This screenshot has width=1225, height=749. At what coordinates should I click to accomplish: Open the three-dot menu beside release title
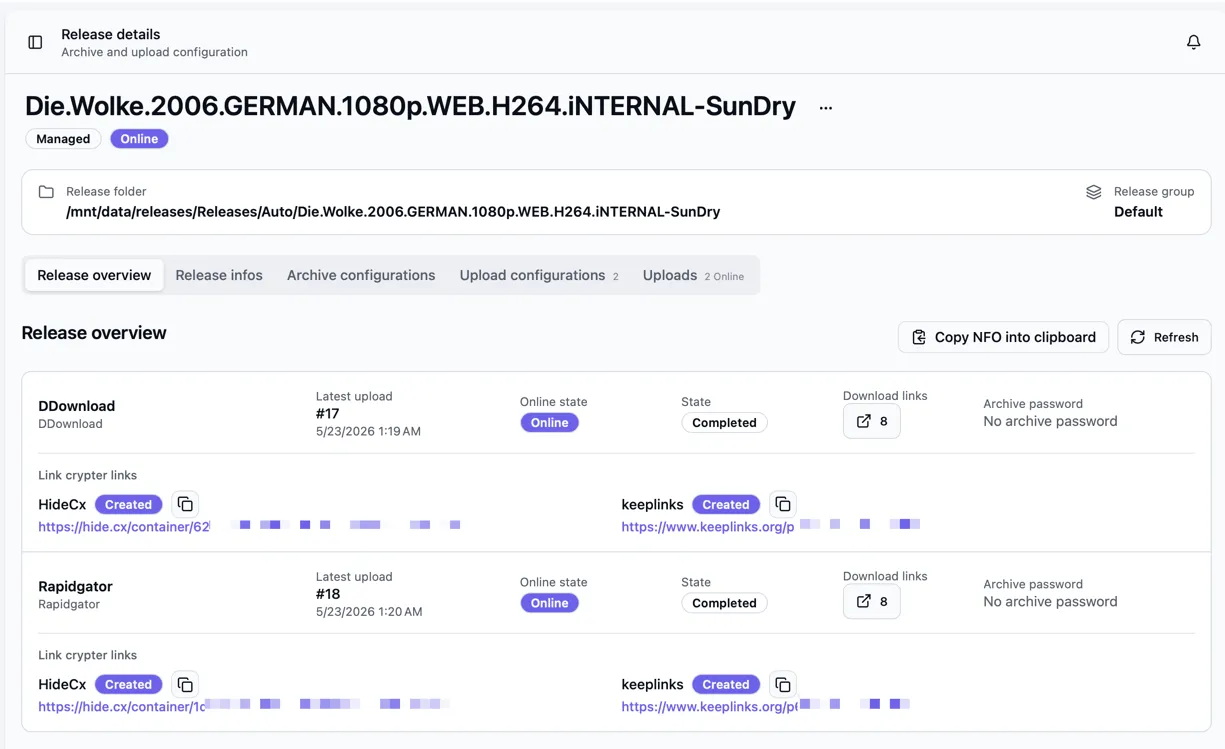point(825,108)
